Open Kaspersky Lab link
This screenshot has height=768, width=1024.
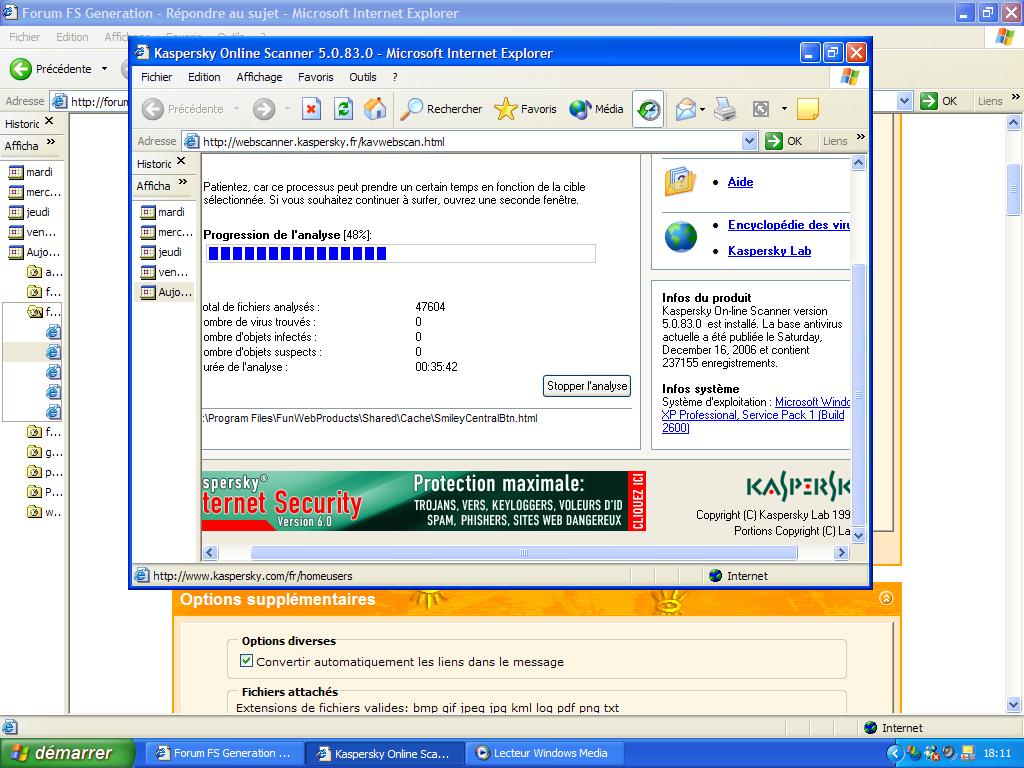(x=769, y=251)
